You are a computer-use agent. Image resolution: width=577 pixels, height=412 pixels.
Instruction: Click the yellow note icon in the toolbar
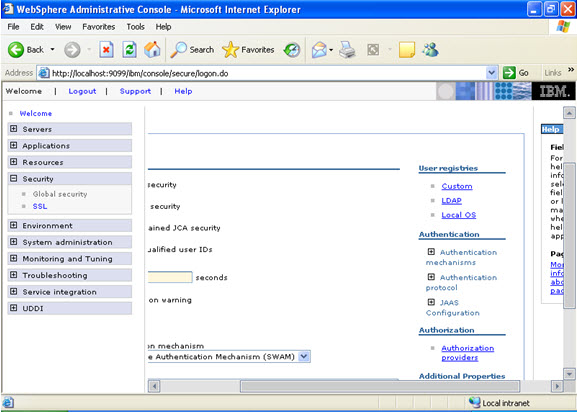[x=407, y=50]
